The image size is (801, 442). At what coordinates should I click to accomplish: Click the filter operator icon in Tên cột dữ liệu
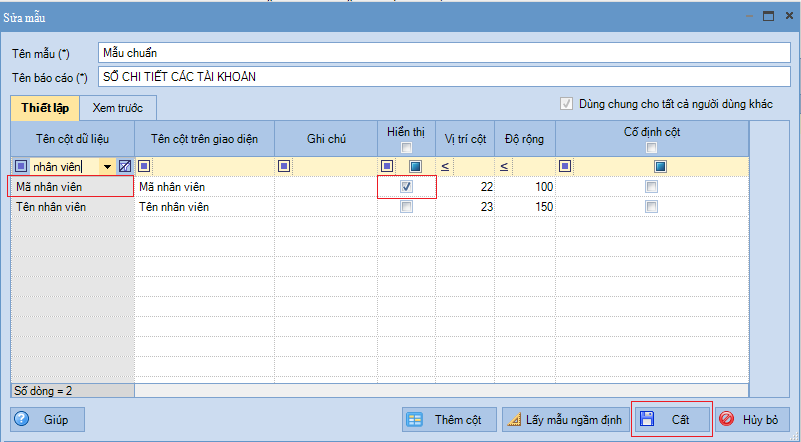pyautogui.click(x=21, y=166)
